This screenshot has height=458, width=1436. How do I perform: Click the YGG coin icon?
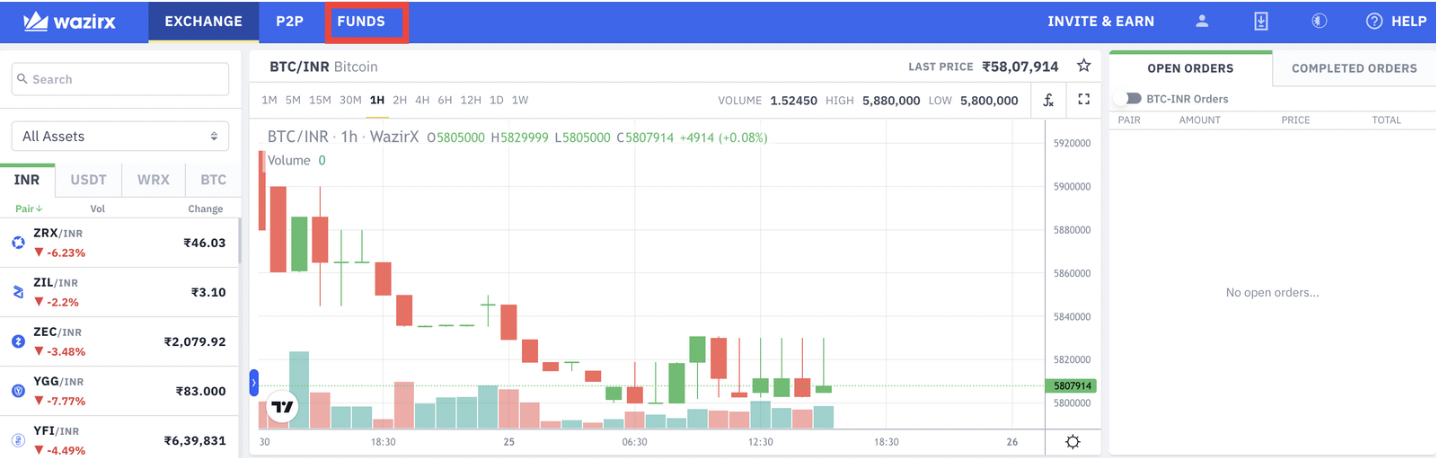coord(18,391)
